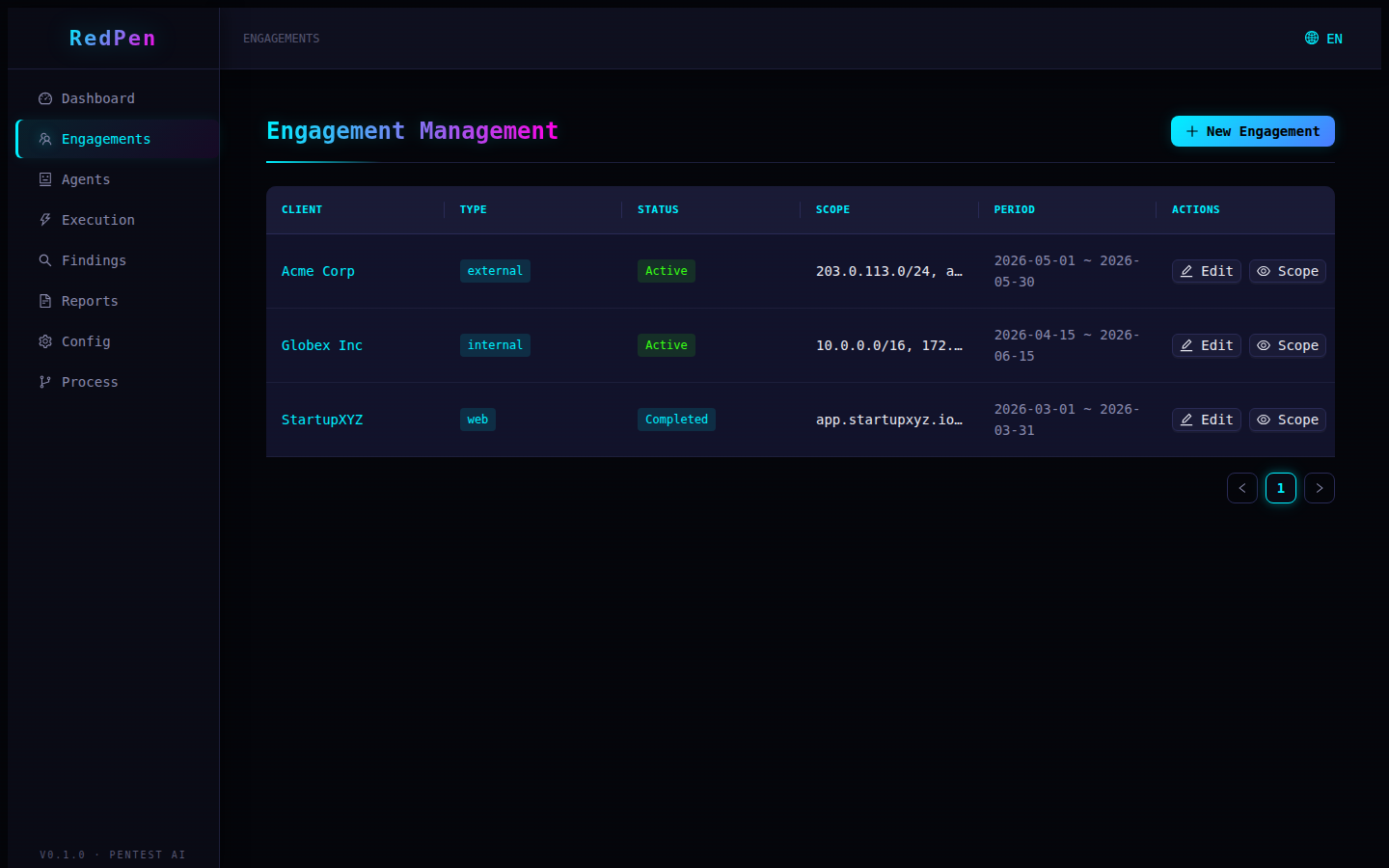Click scope cell 203.0.113.0/24
1389x868 pixels.
pyautogui.click(x=889, y=271)
